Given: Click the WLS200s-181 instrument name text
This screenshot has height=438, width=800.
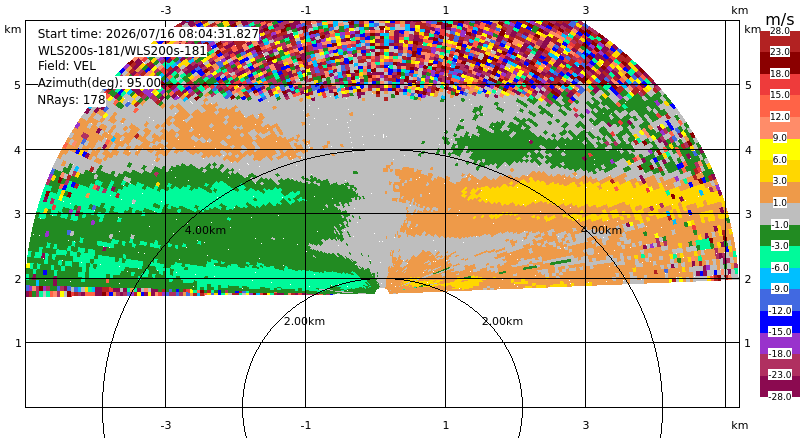Looking at the screenshot, I should pos(122,51).
